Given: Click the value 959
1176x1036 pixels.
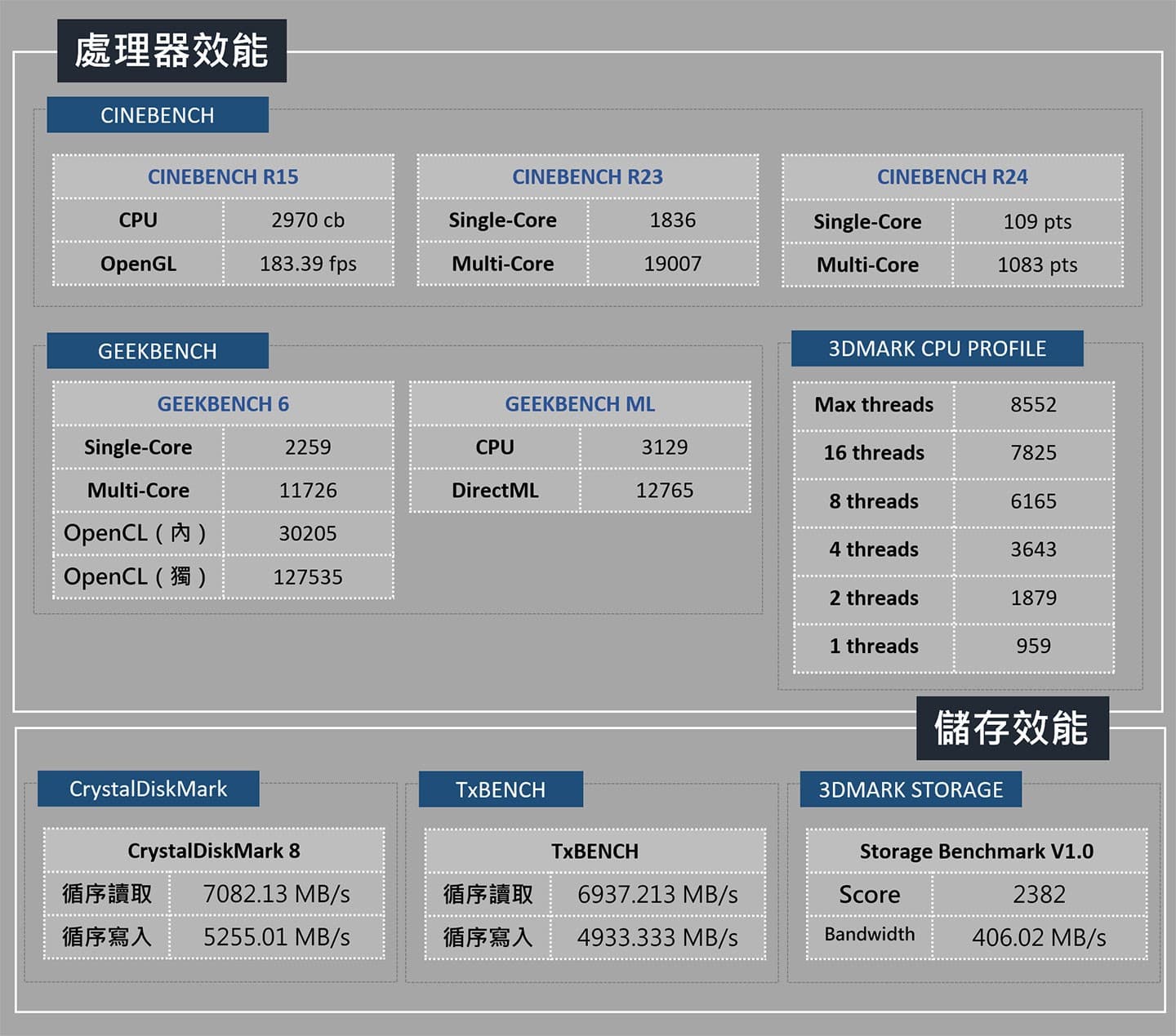Looking at the screenshot, I should [x=1033, y=646].
